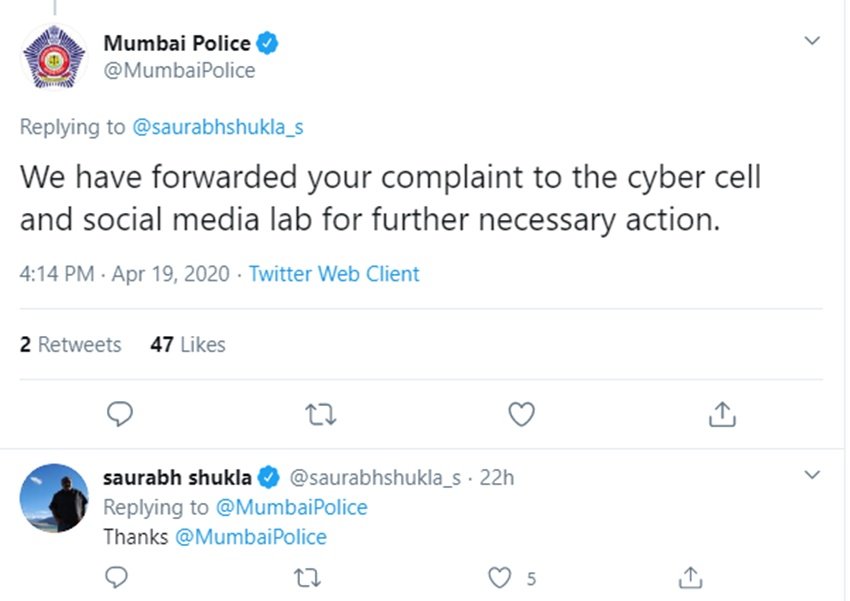View the 2 Retweets list
Screen dimensions: 850x601
pos(70,345)
